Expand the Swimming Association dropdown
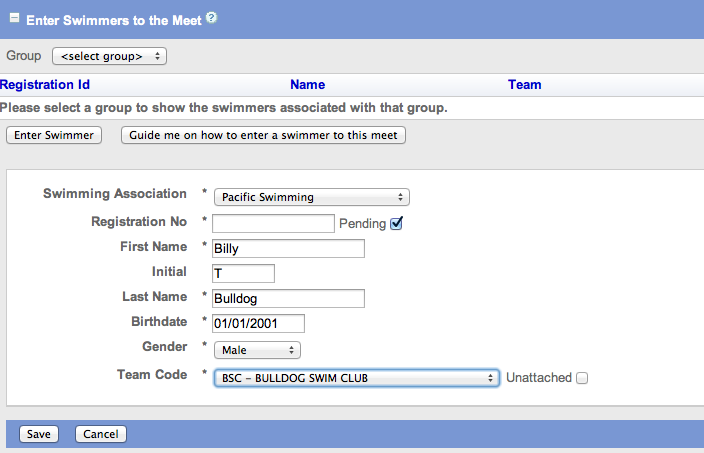Image resolution: width=704 pixels, height=453 pixels. [x=311, y=197]
